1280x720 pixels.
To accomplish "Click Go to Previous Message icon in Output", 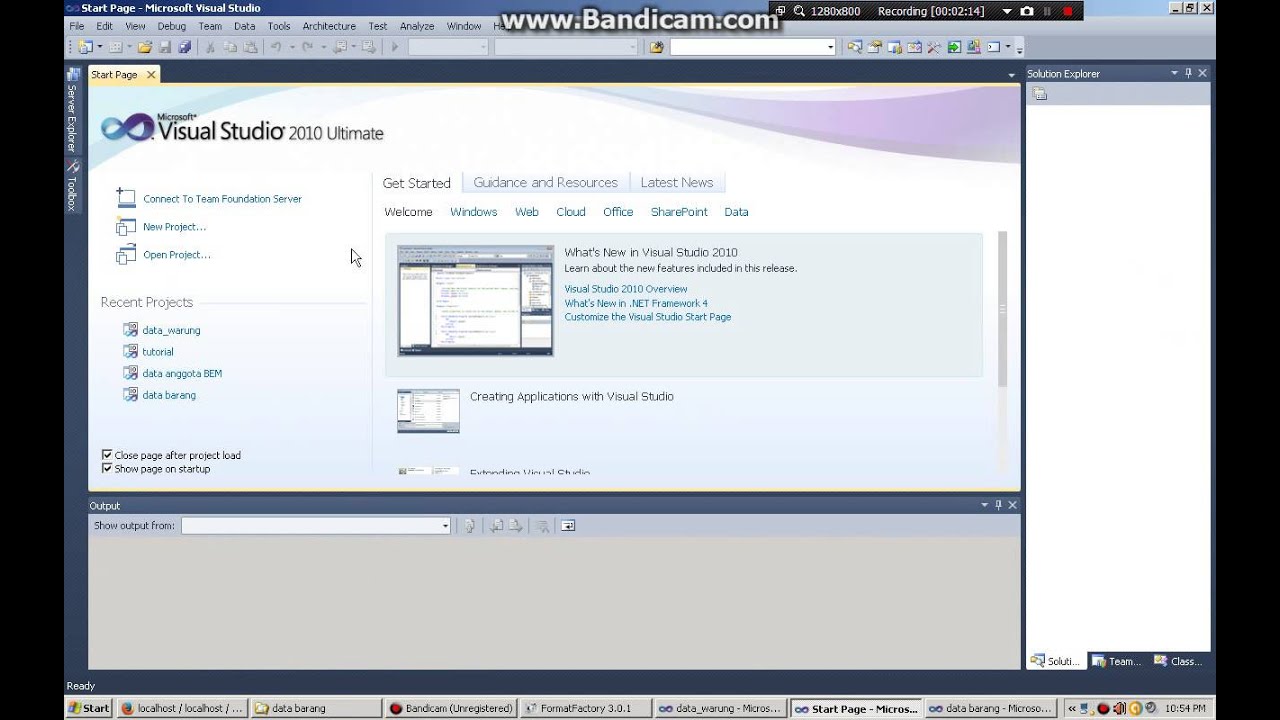I will 495,525.
